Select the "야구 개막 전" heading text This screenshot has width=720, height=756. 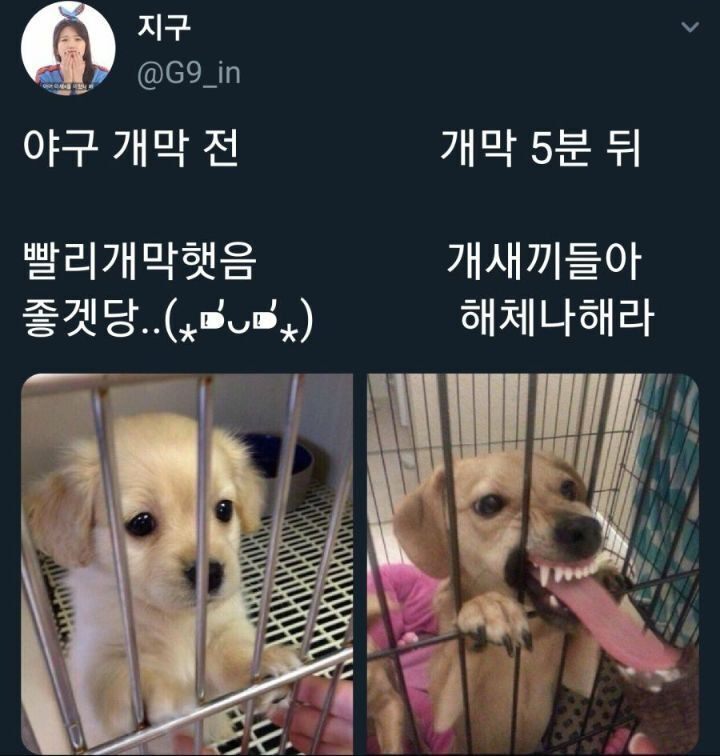click(x=131, y=148)
